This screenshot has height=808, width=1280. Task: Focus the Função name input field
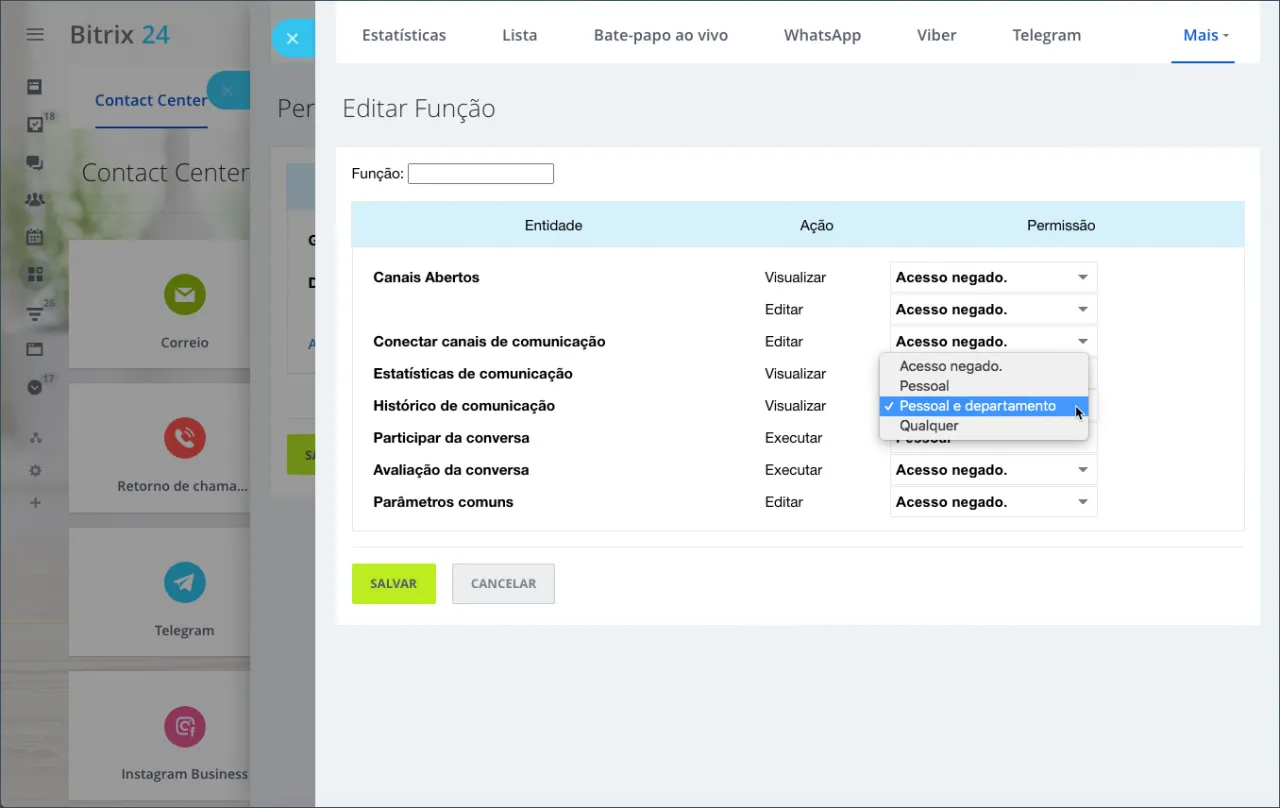click(481, 174)
